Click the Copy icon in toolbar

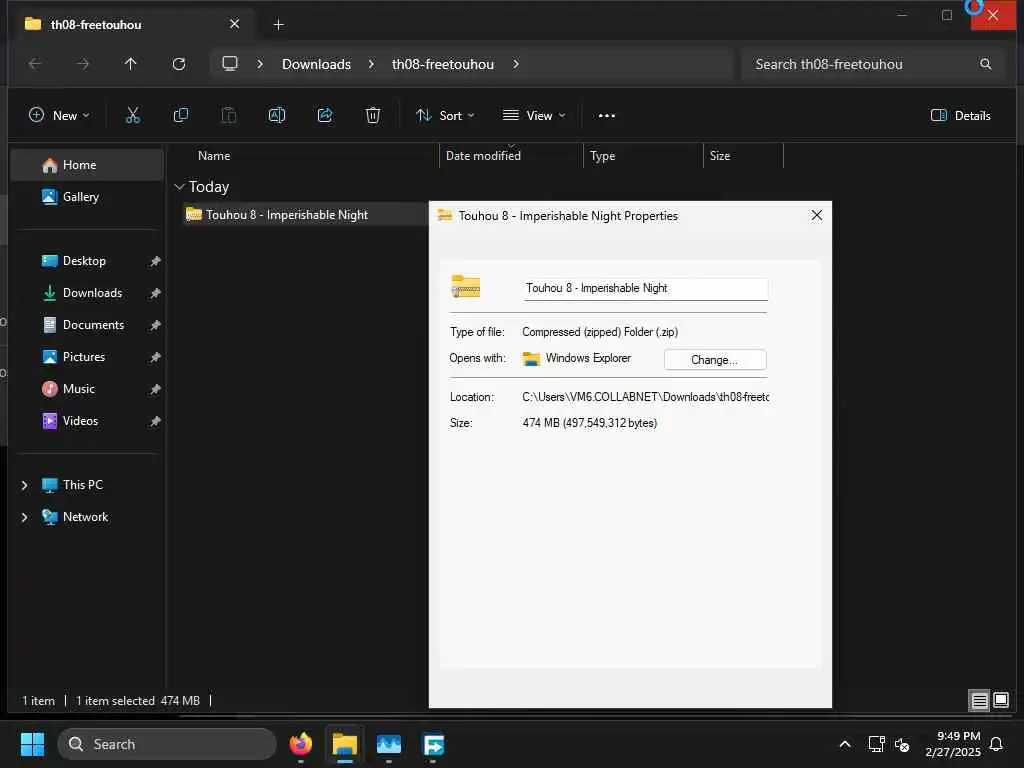point(181,116)
